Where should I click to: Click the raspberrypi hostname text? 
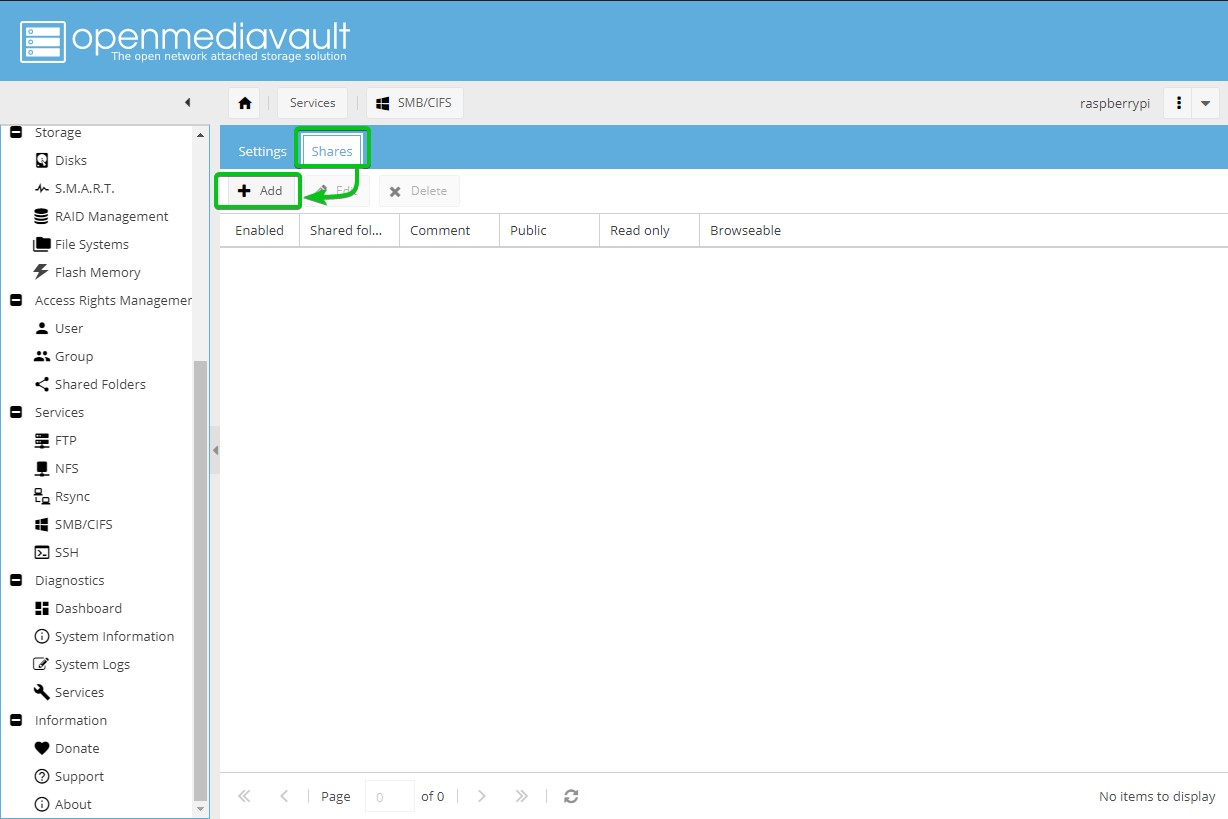1115,103
